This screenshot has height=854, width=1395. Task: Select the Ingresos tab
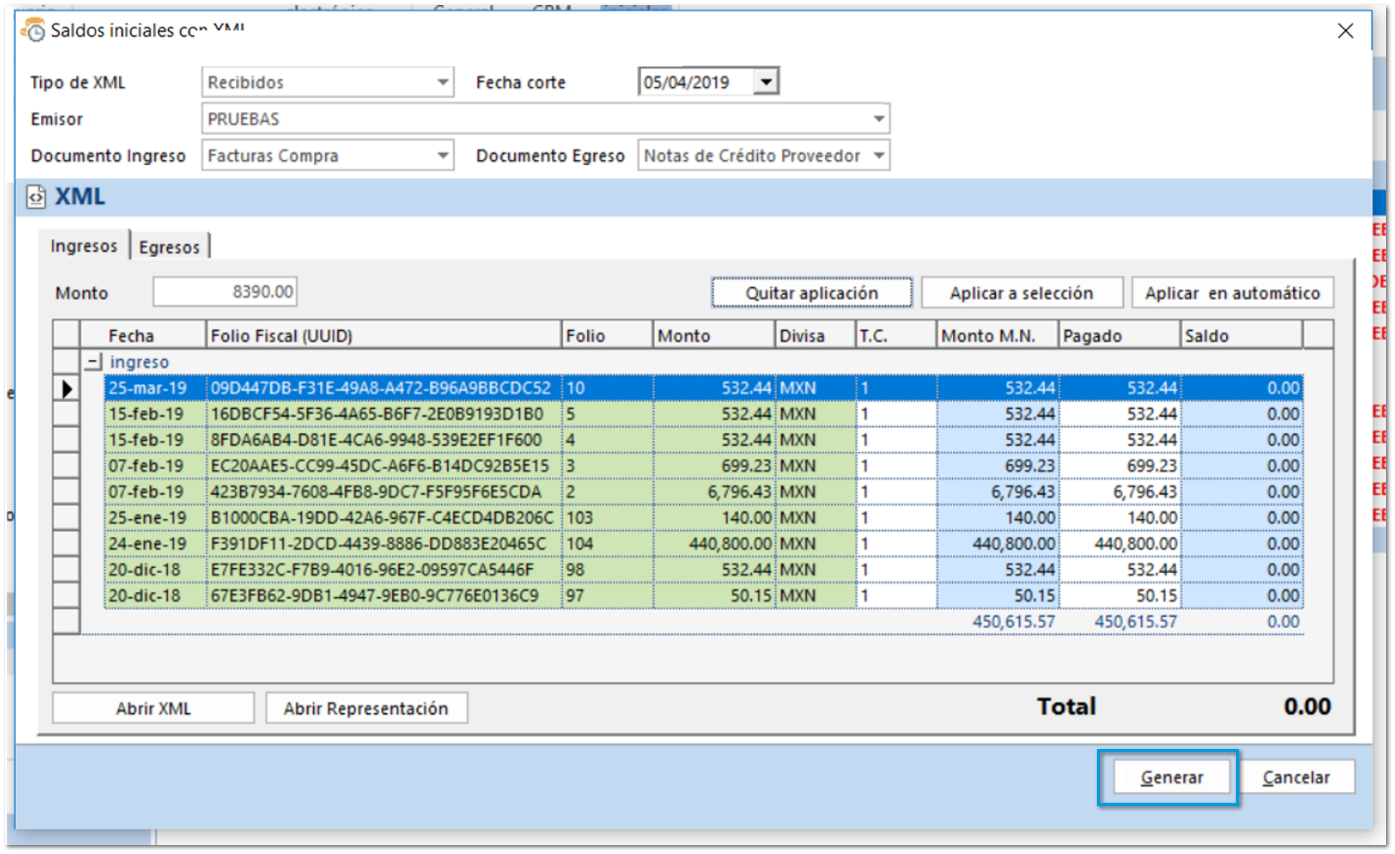[x=85, y=246]
